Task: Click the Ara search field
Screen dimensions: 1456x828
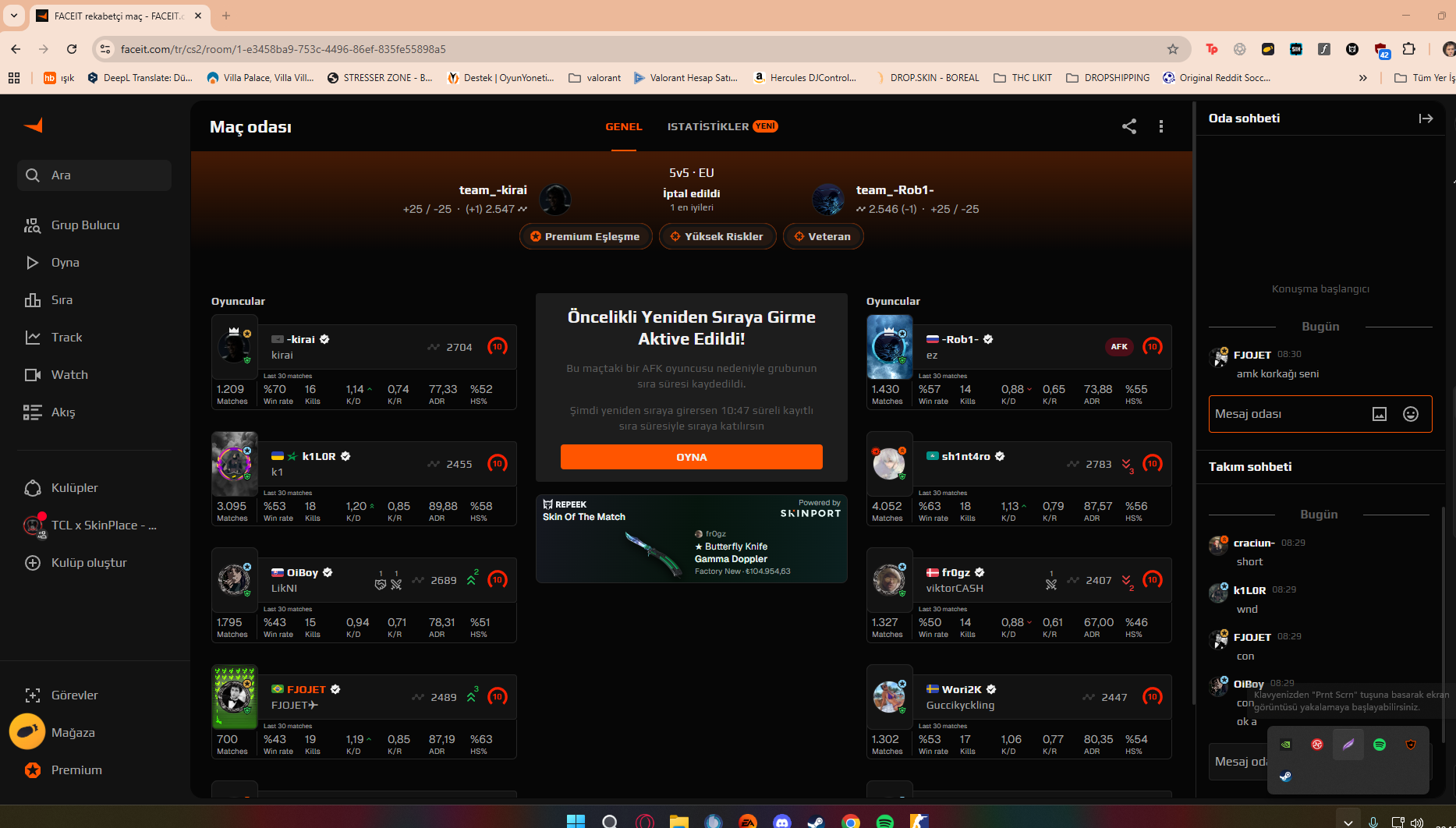Action: 94,175
